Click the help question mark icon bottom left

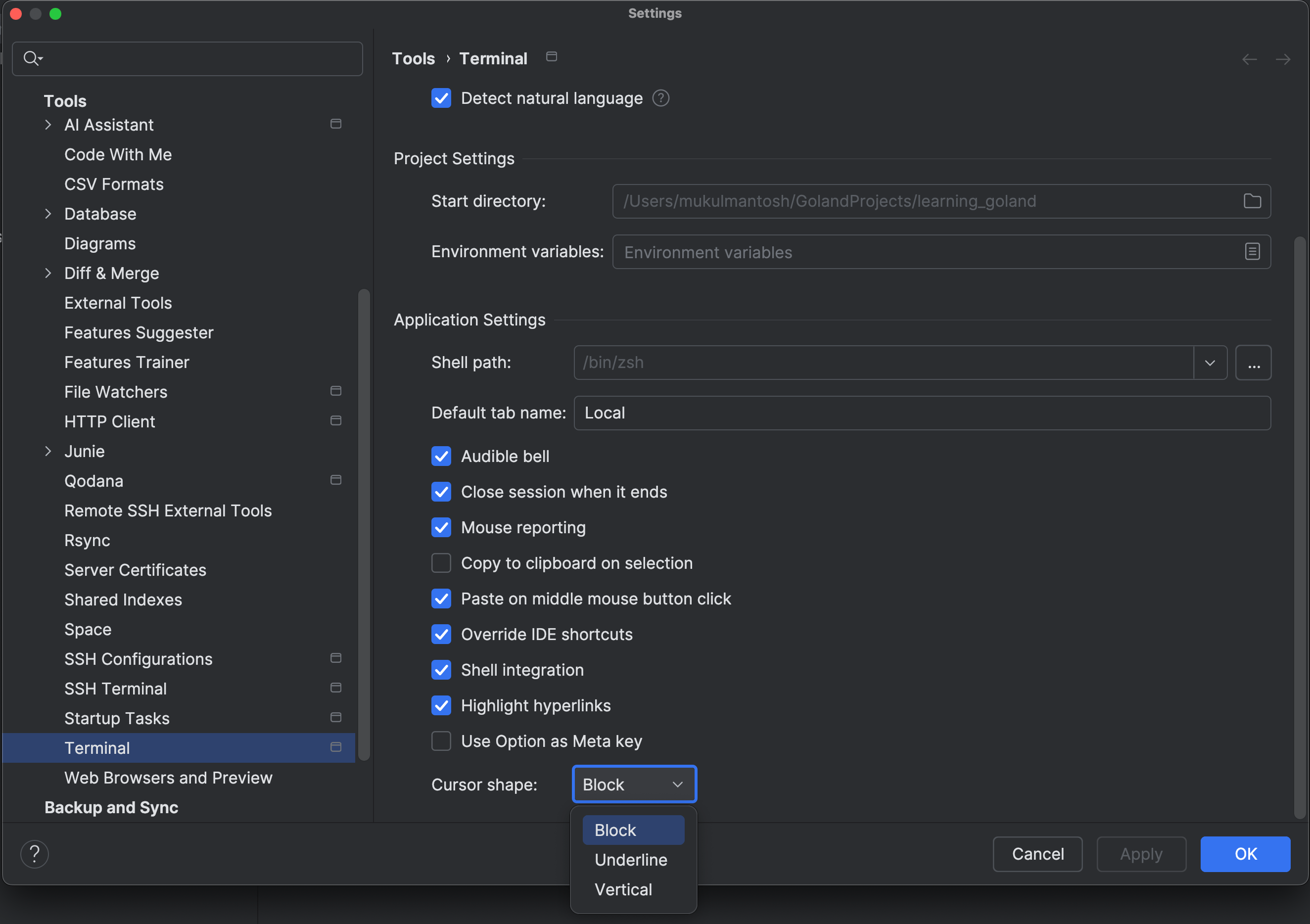(x=35, y=854)
